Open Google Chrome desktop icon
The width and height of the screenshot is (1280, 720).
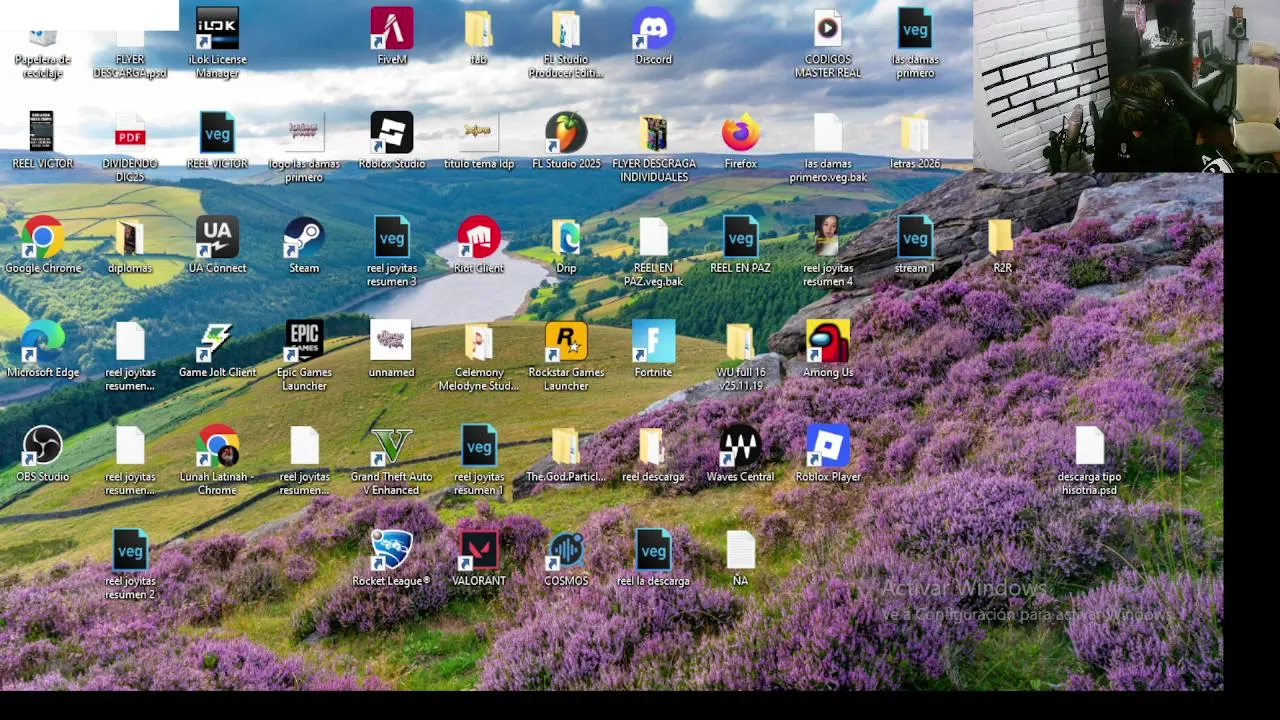tap(43, 238)
